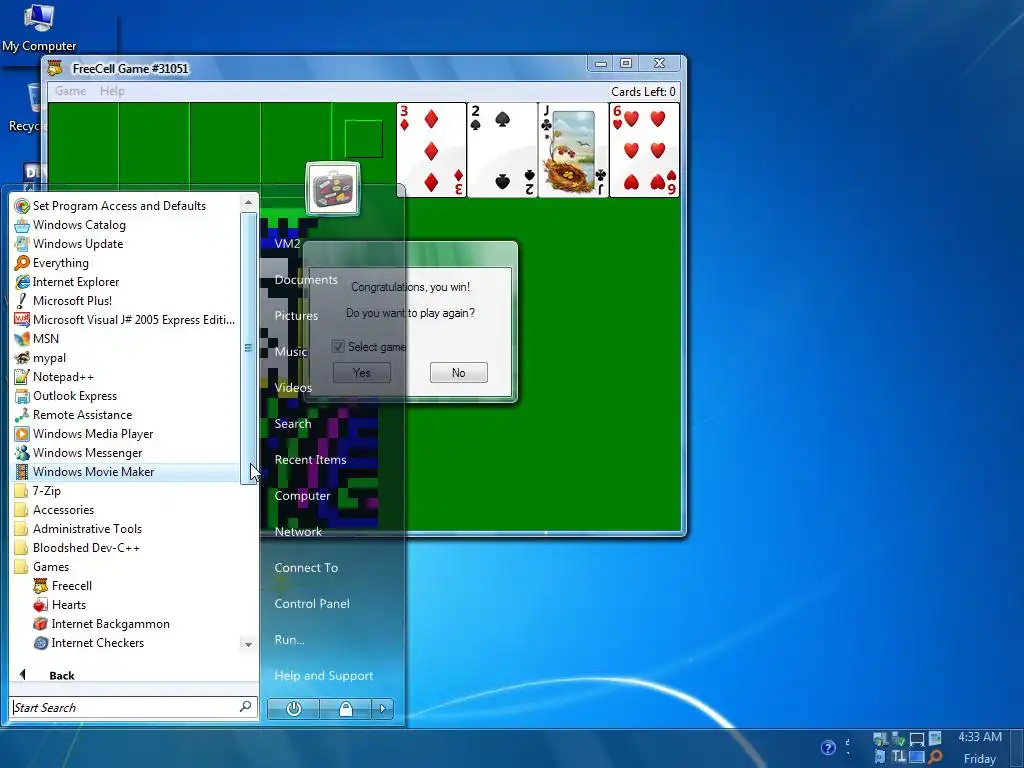Viewport: 1024px width, 768px height.
Task: Open Control Panel from Start menu
Action: (312, 603)
